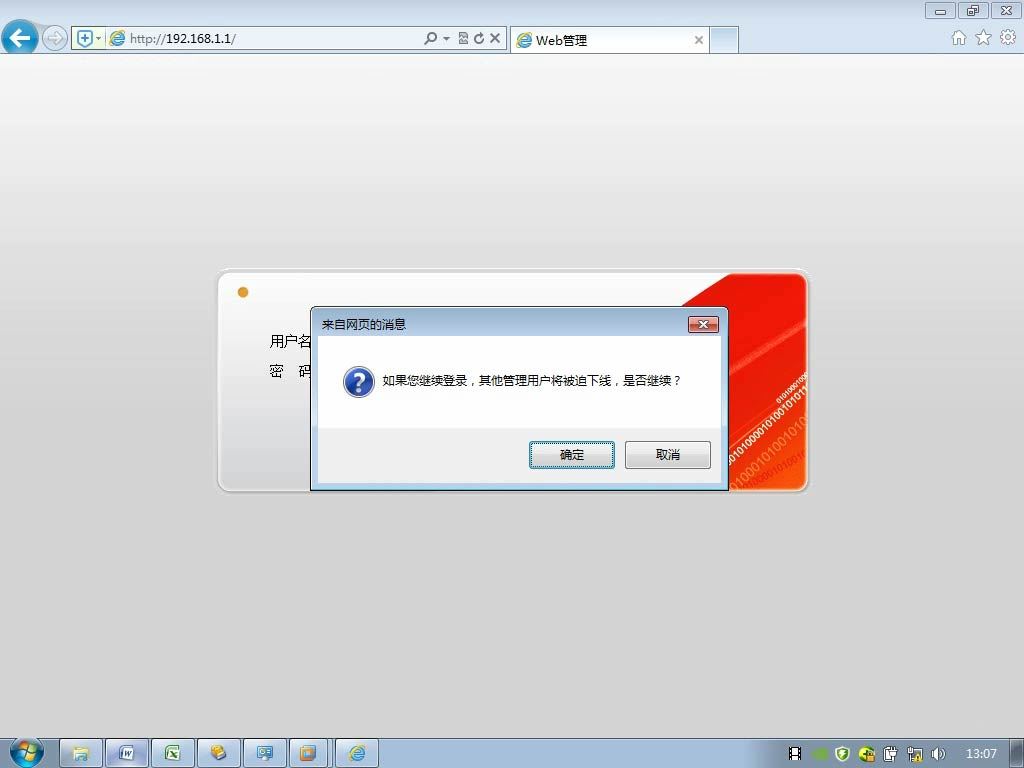
Task: Click the show desktop strip at taskbar end
Action: pos(1017,754)
